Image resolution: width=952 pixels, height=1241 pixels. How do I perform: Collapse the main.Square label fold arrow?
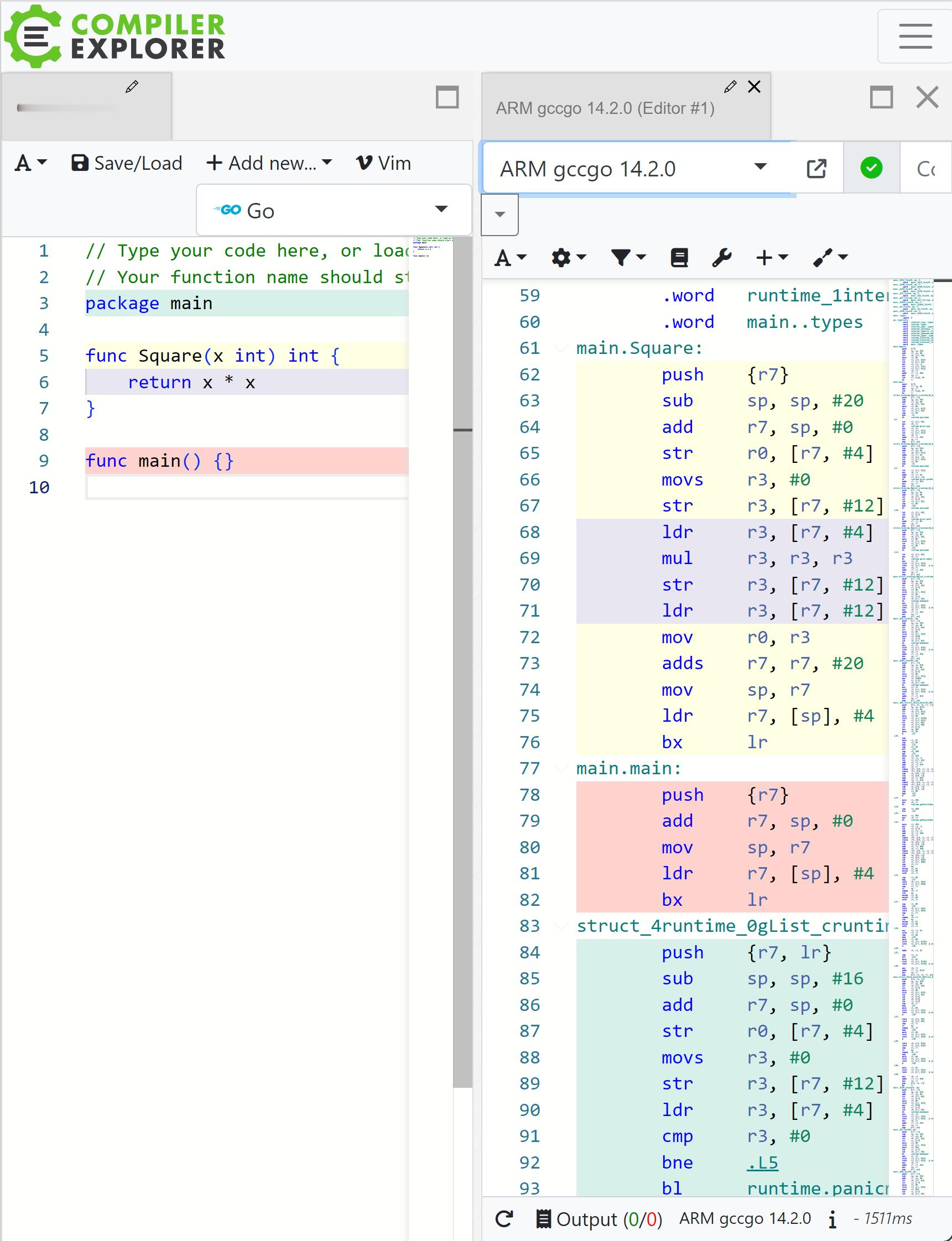[561, 348]
